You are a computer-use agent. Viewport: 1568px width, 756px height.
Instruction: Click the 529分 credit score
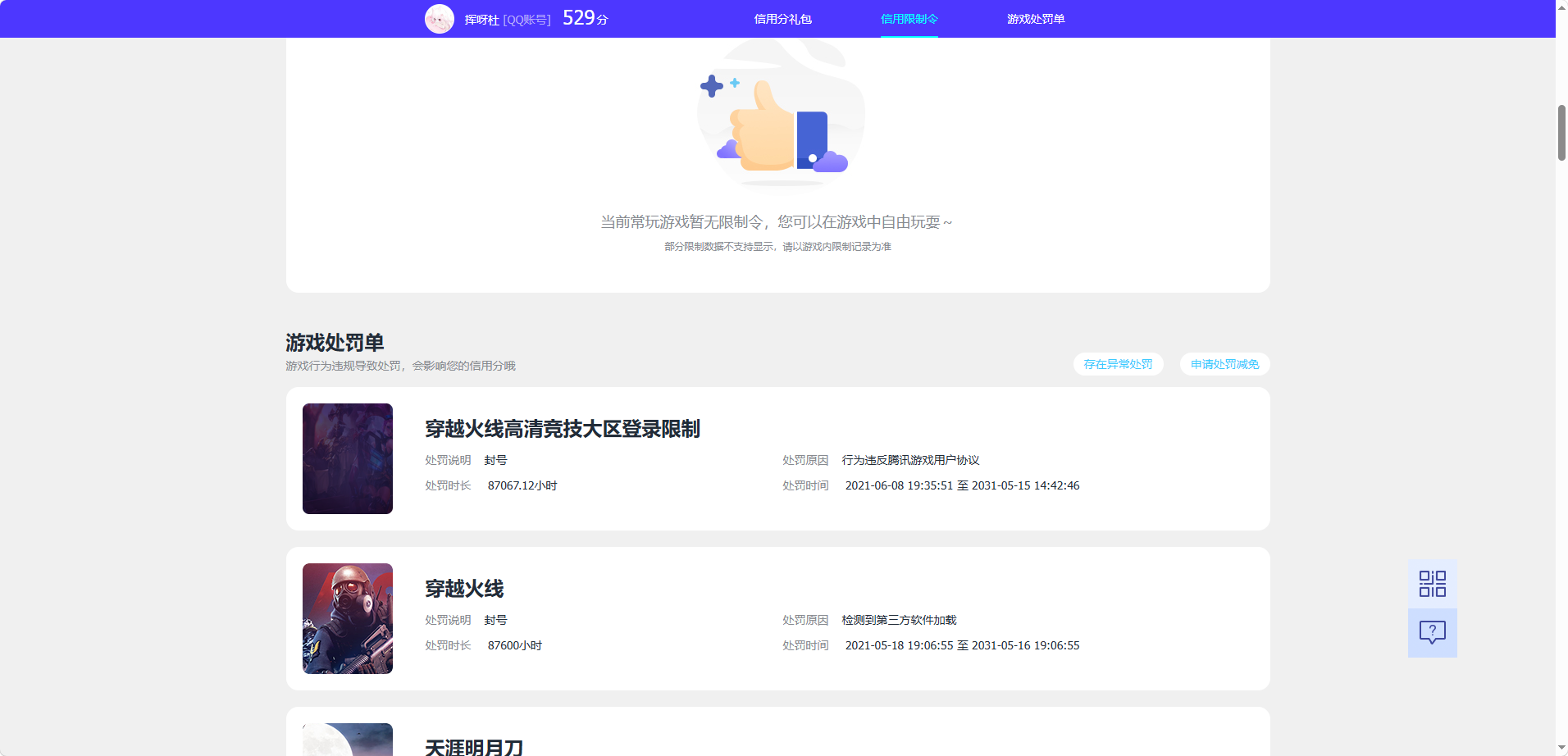[585, 18]
